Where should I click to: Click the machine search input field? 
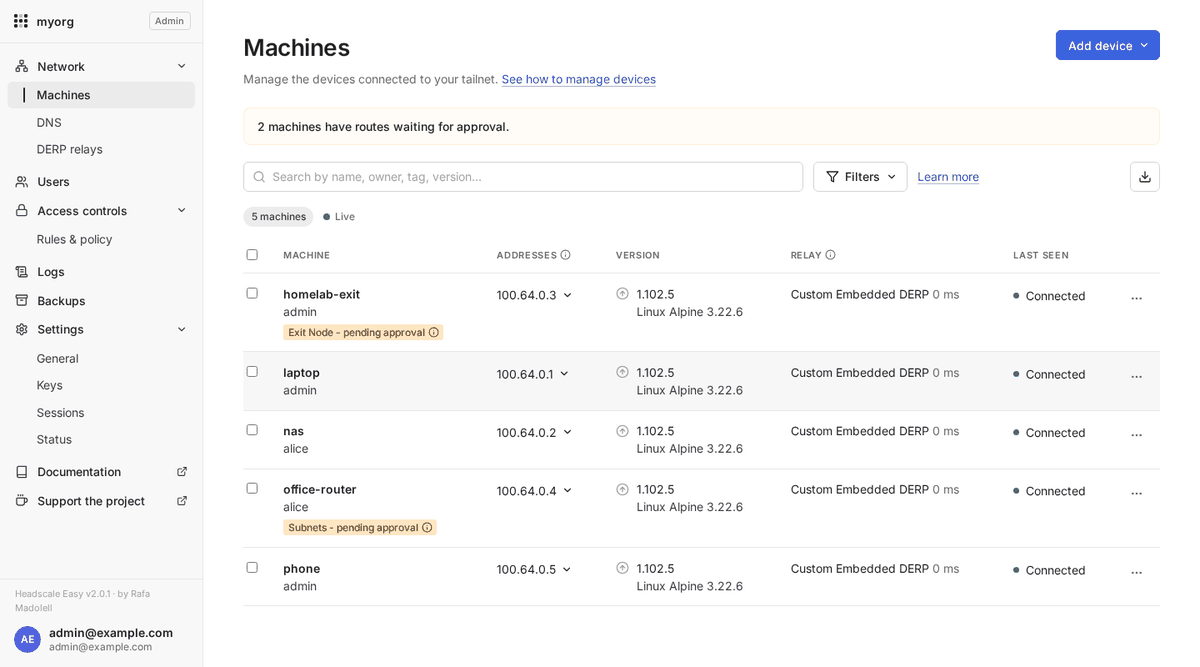(x=523, y=177)
